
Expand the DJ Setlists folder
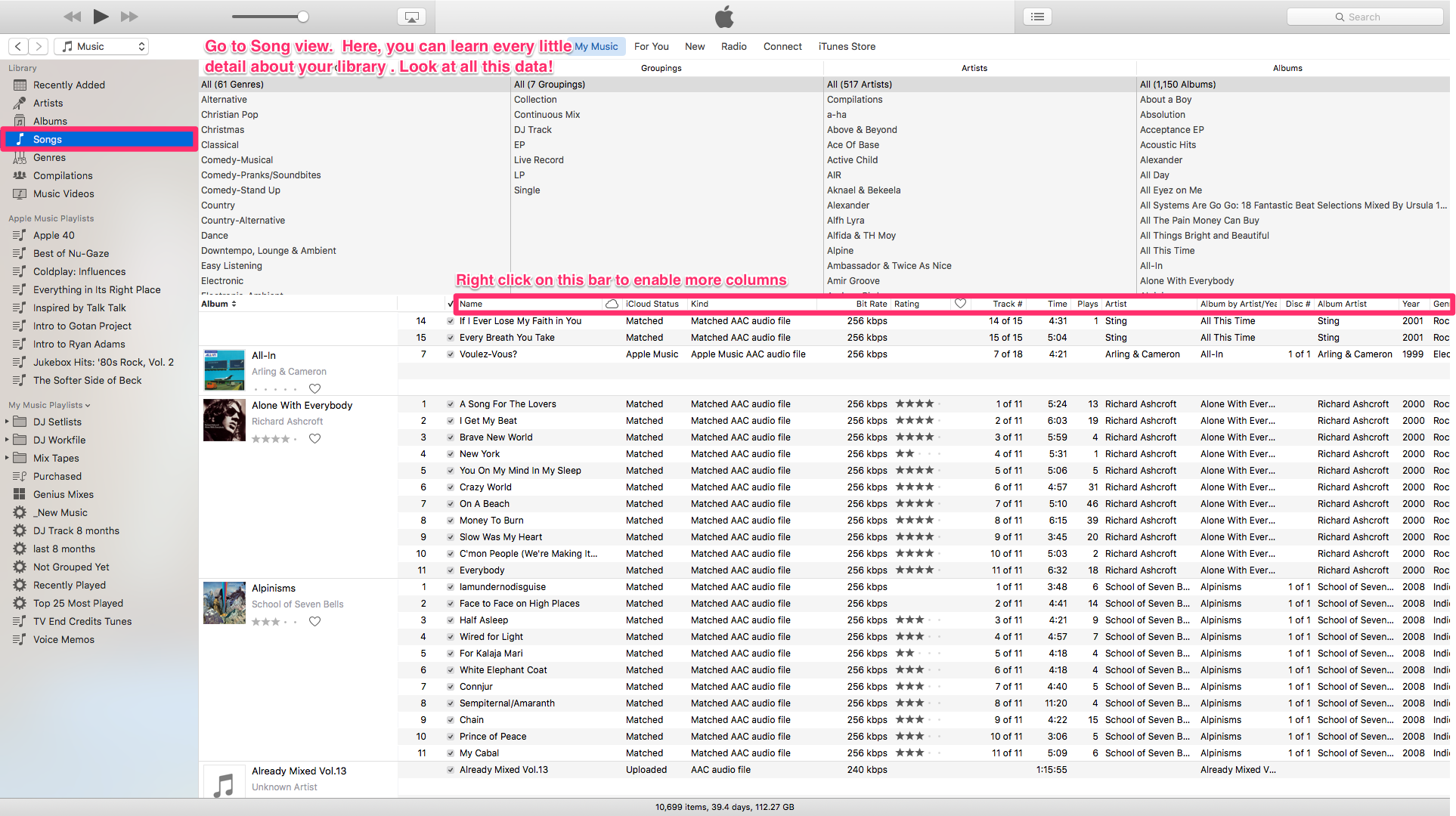tap(7, 422)
